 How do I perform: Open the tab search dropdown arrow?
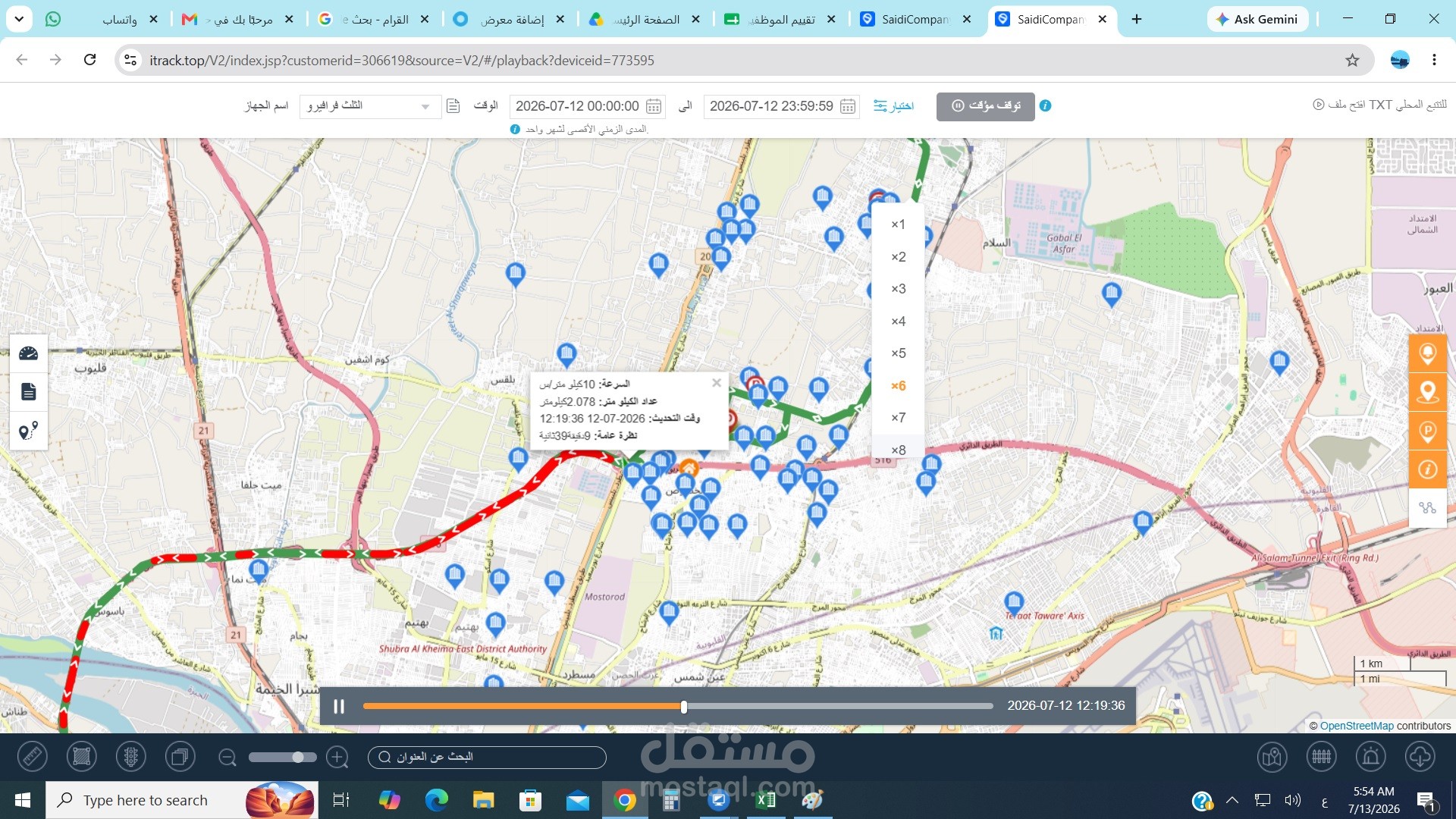tap(18, 19)
